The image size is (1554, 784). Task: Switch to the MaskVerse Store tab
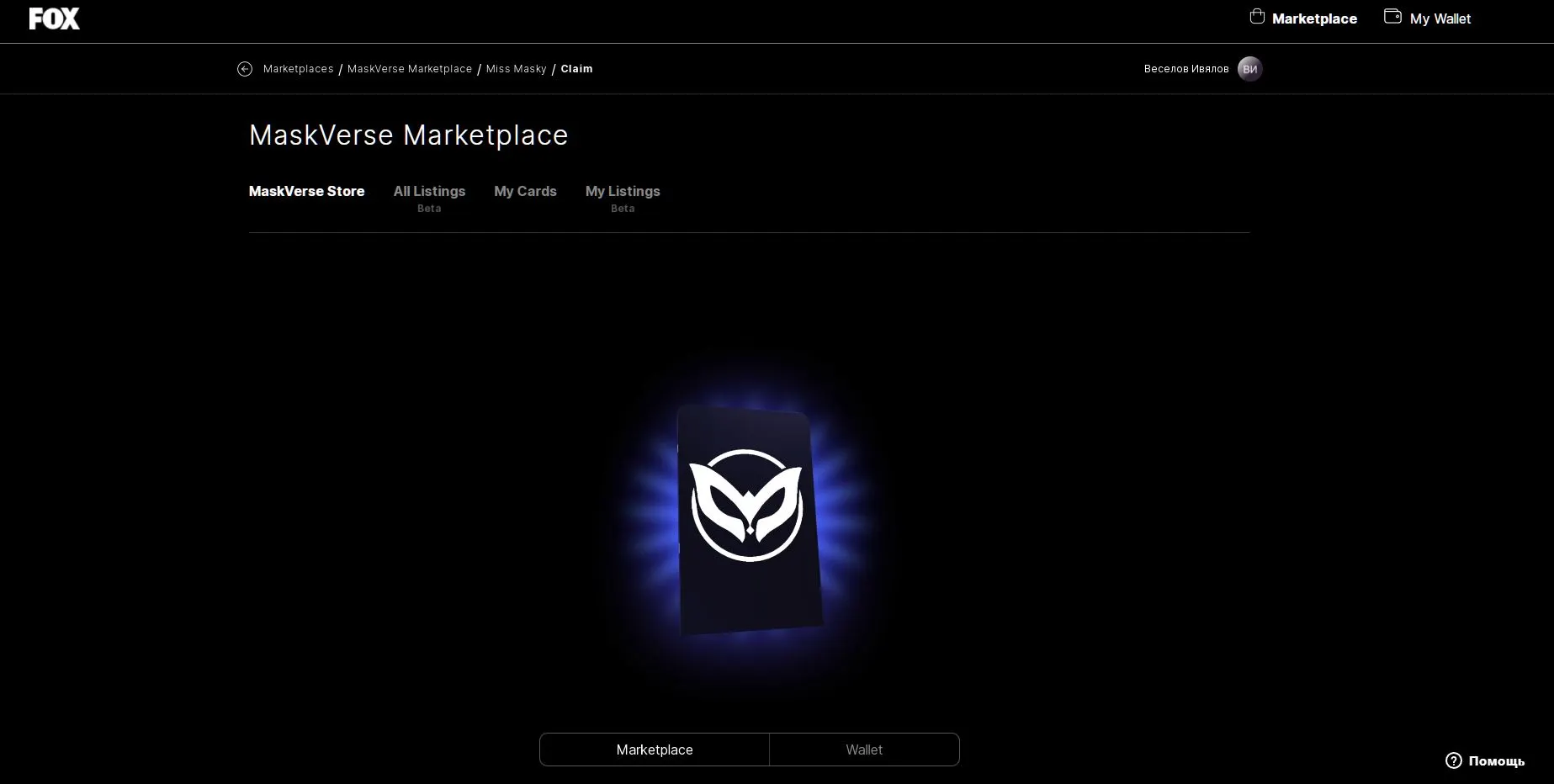pos(306,191)
